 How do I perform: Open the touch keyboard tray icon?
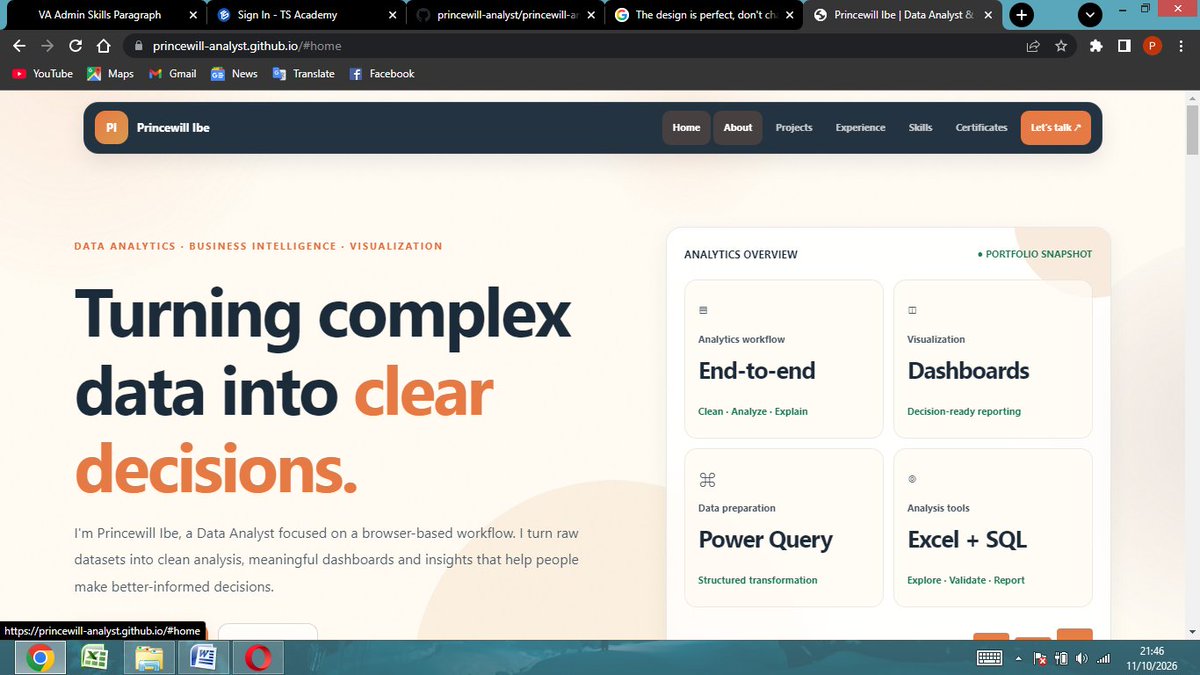[989, 658]
